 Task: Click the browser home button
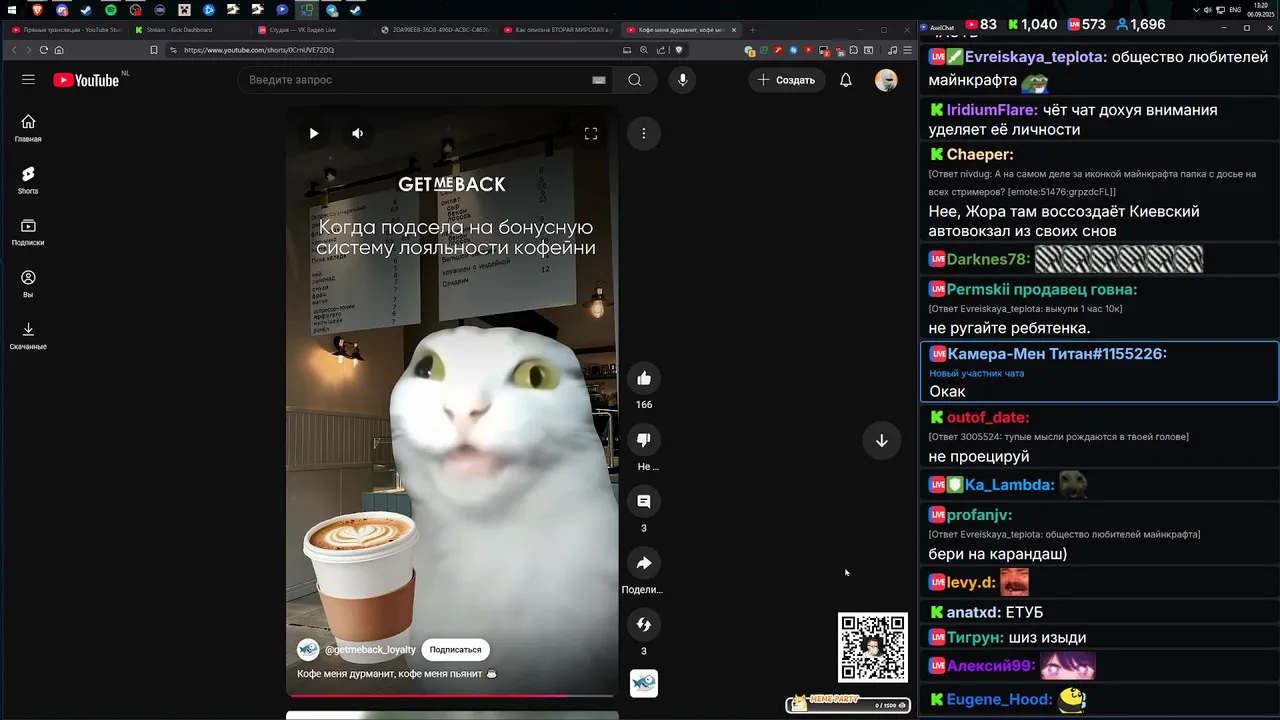click(x=59, y=50)
